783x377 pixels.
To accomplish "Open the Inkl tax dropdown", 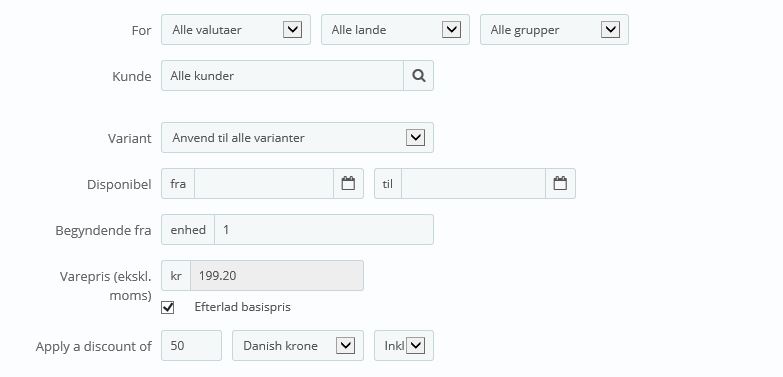I will (403, 346).
